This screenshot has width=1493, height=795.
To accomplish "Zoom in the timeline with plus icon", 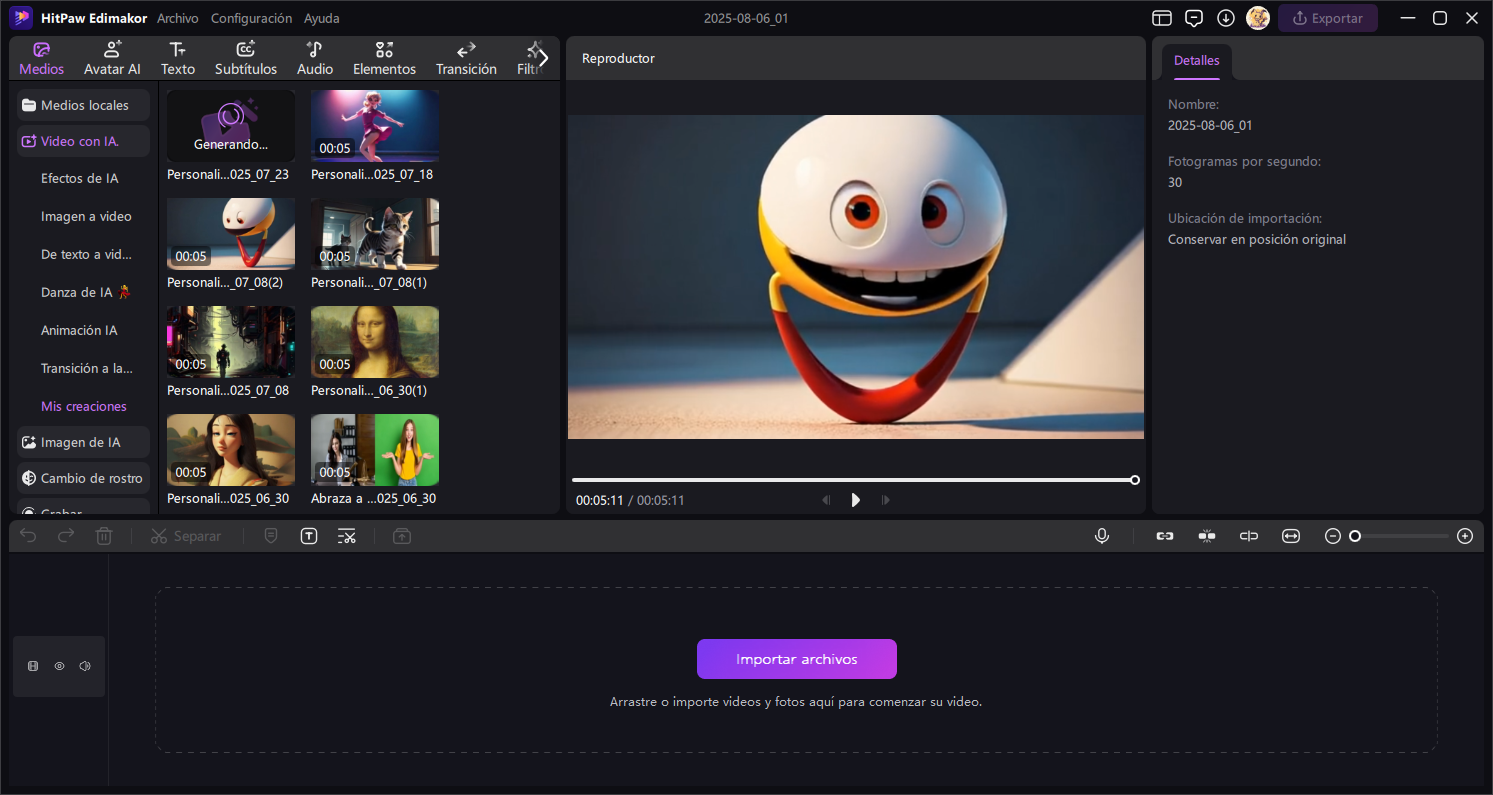I will [x=1465, y=536].
